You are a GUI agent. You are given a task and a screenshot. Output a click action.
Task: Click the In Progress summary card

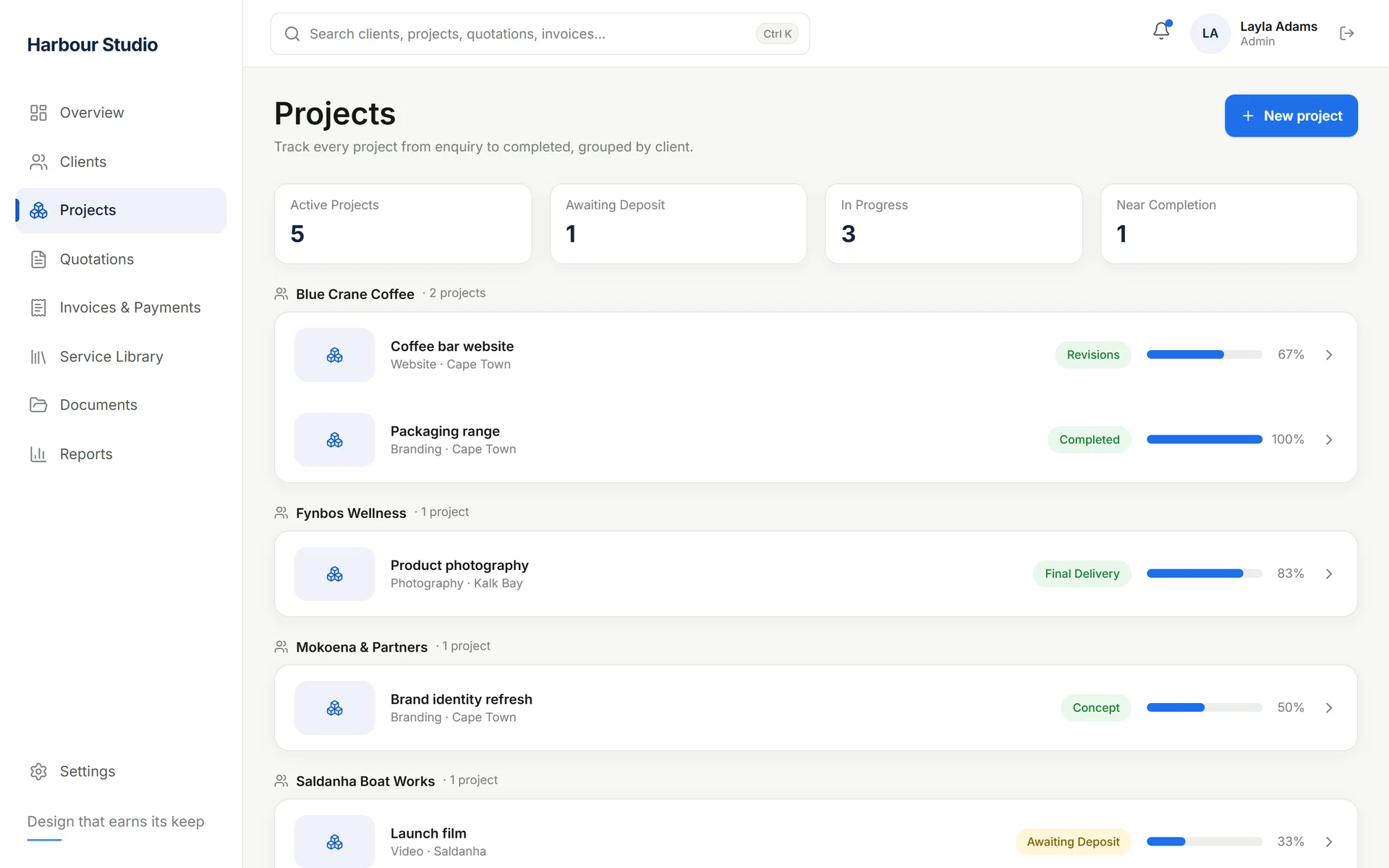pos(953,224)
